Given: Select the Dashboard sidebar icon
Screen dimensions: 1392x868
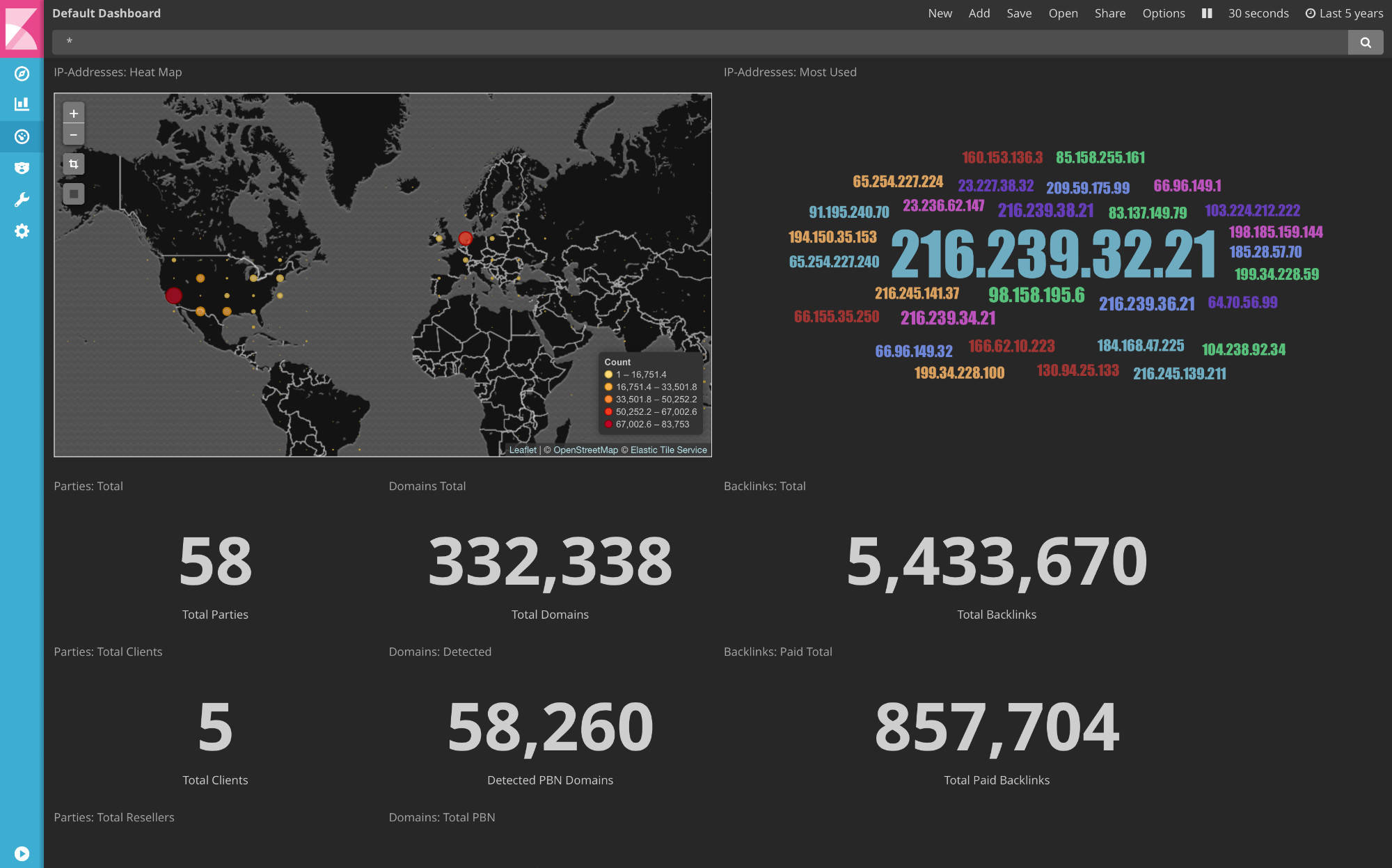Looking at the screenshot, I should 22,136.
